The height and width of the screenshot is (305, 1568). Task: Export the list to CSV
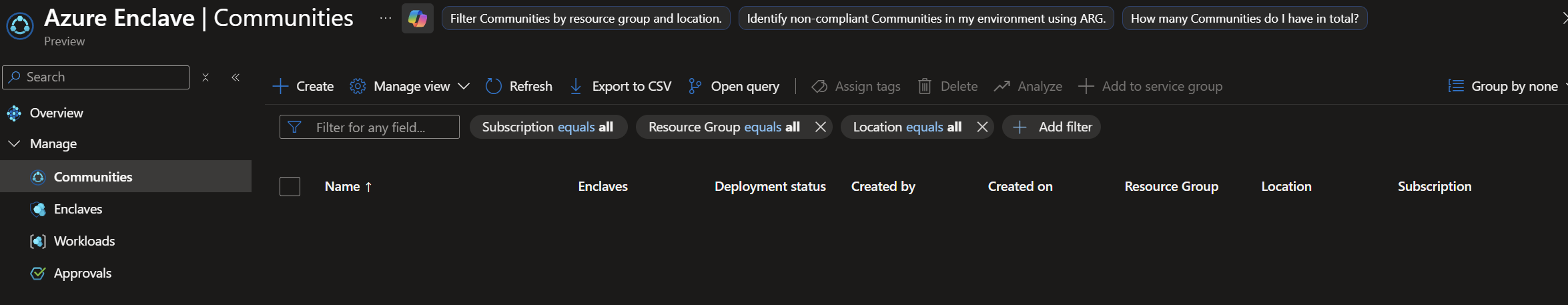621,86
